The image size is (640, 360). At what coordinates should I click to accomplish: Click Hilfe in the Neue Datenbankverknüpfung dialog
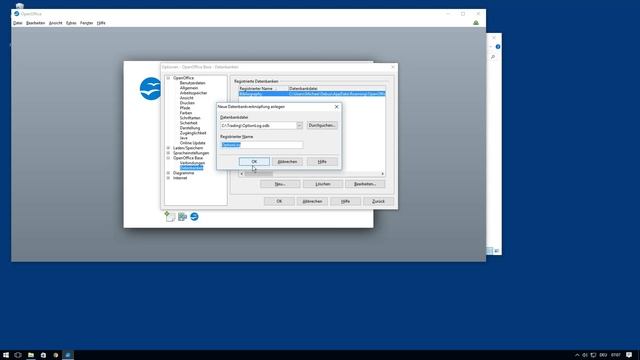pyautogui.click(x=322, y=162)
